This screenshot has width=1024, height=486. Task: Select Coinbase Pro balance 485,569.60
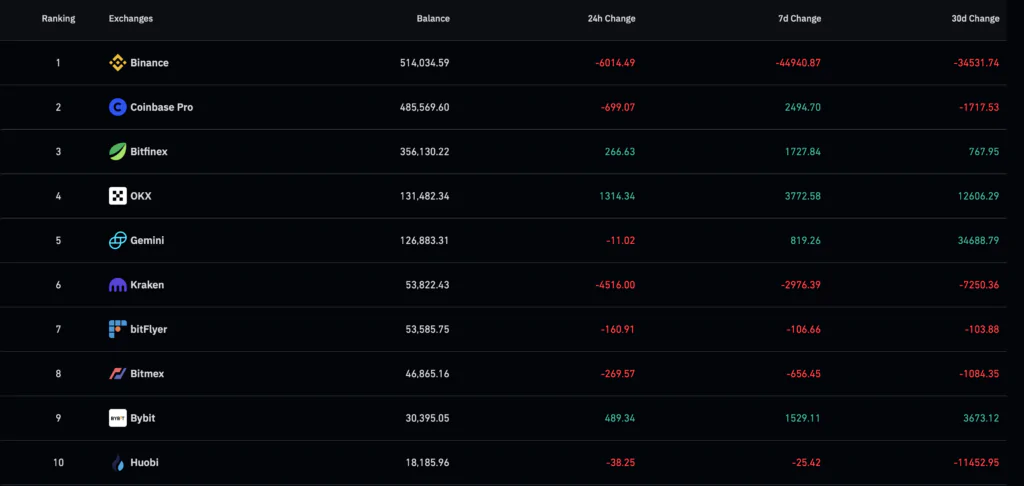click(x=424, y=107)
